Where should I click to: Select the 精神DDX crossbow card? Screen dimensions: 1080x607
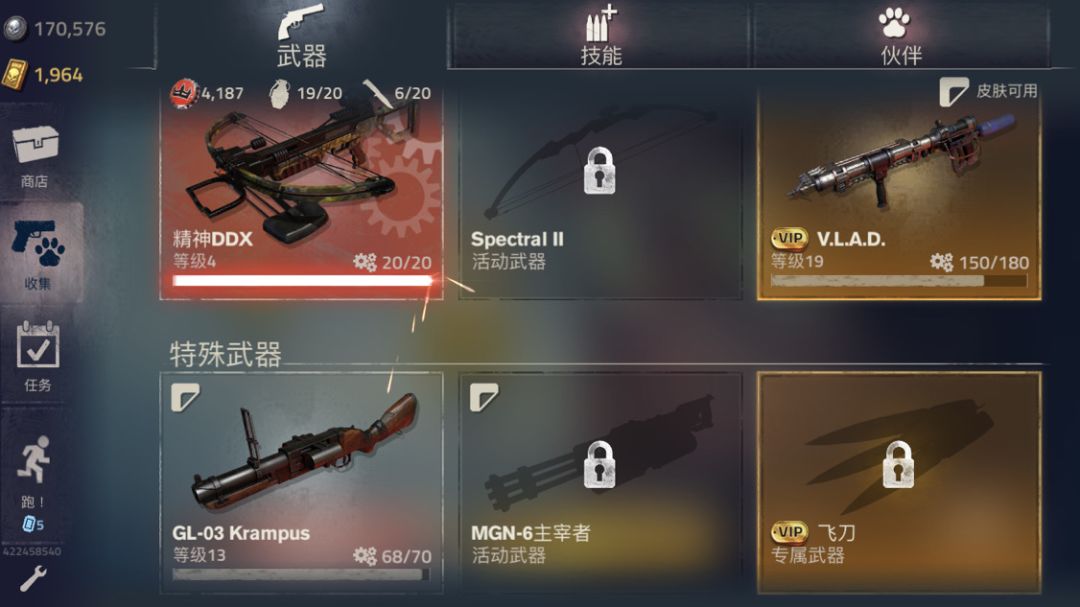click(301, 192)
